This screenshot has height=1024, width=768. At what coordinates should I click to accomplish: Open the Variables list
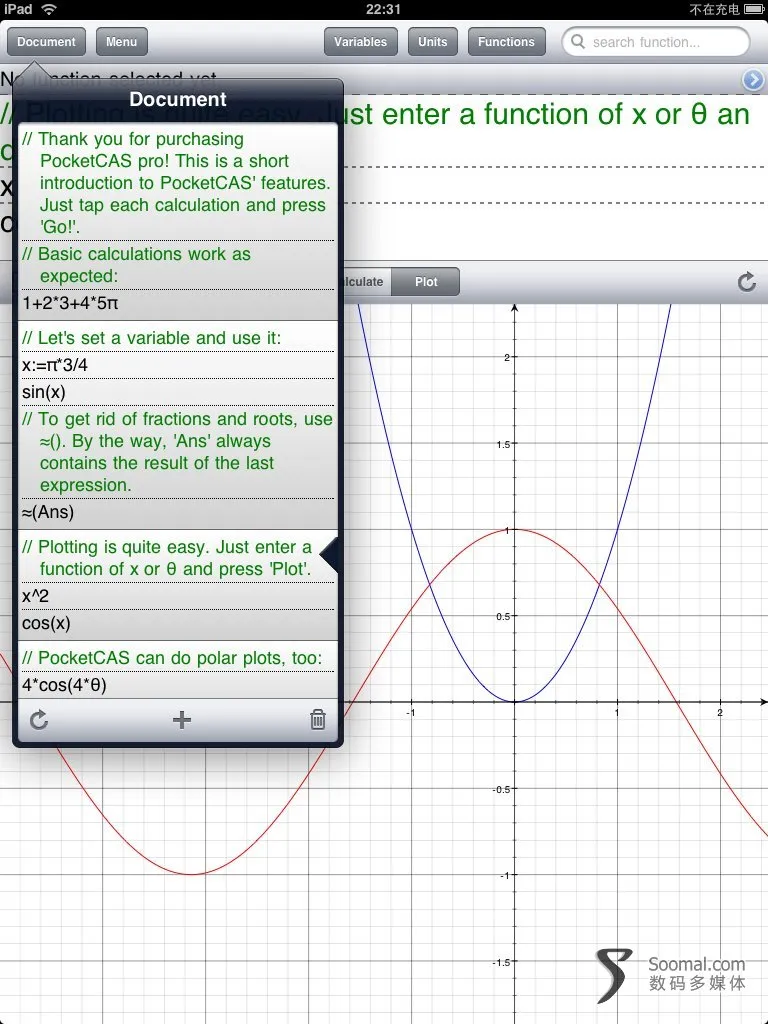pyautogui.click(x=360, y=42)
